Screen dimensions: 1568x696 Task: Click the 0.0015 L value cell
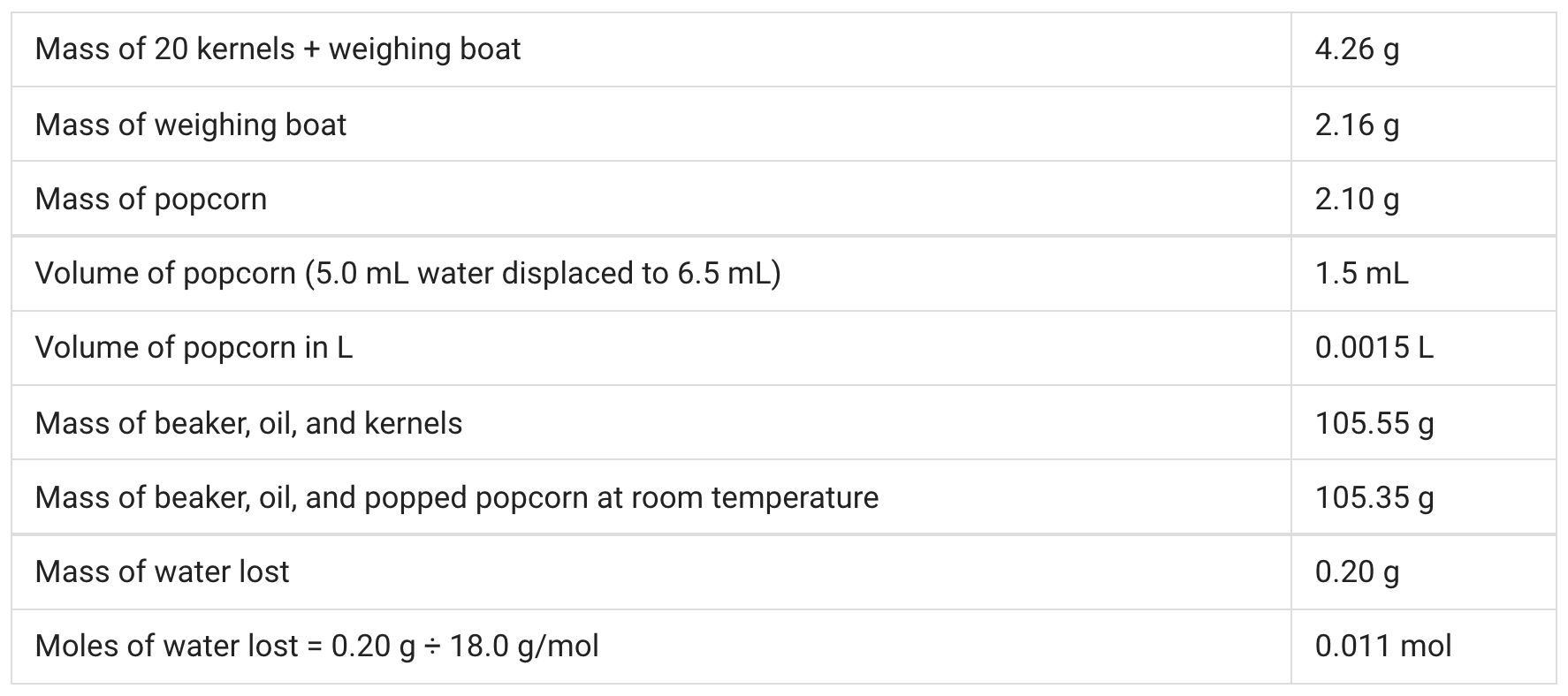click(x=1424, y=348)
